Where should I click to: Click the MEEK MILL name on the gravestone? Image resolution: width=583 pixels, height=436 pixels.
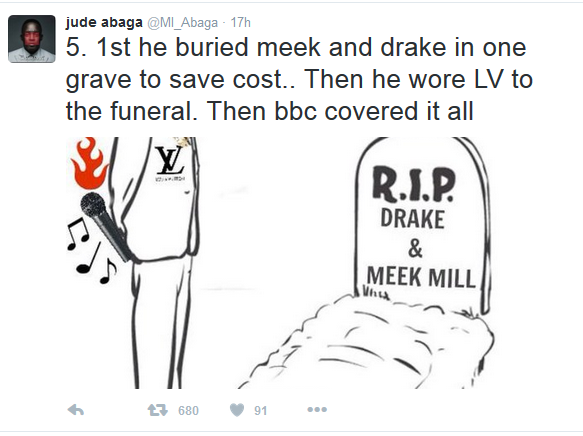pyautogui.click(x=421, y=277)
